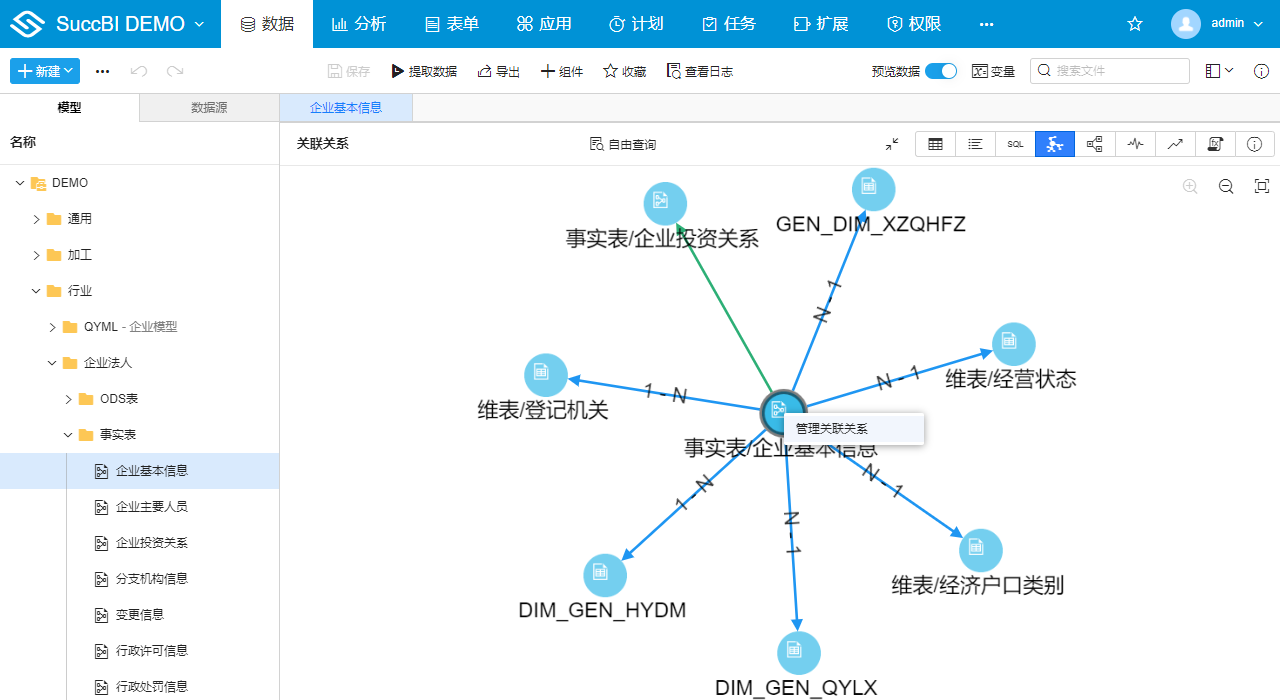Viewport: 1280px width, 700px height.
Task: Open the table data view icon
Action: (x=935, y=143)
